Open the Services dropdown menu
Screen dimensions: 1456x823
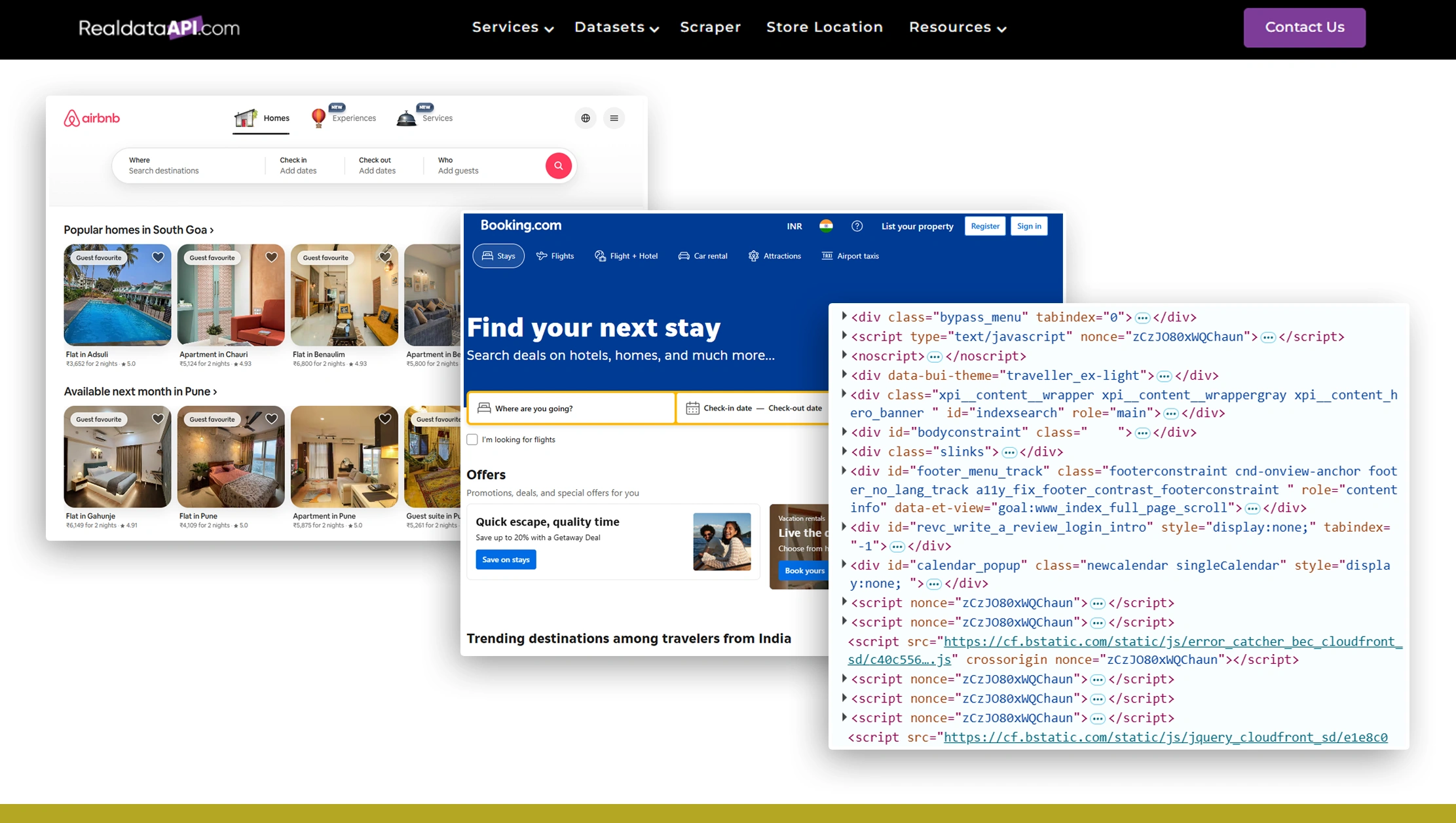tap(513, 27)
